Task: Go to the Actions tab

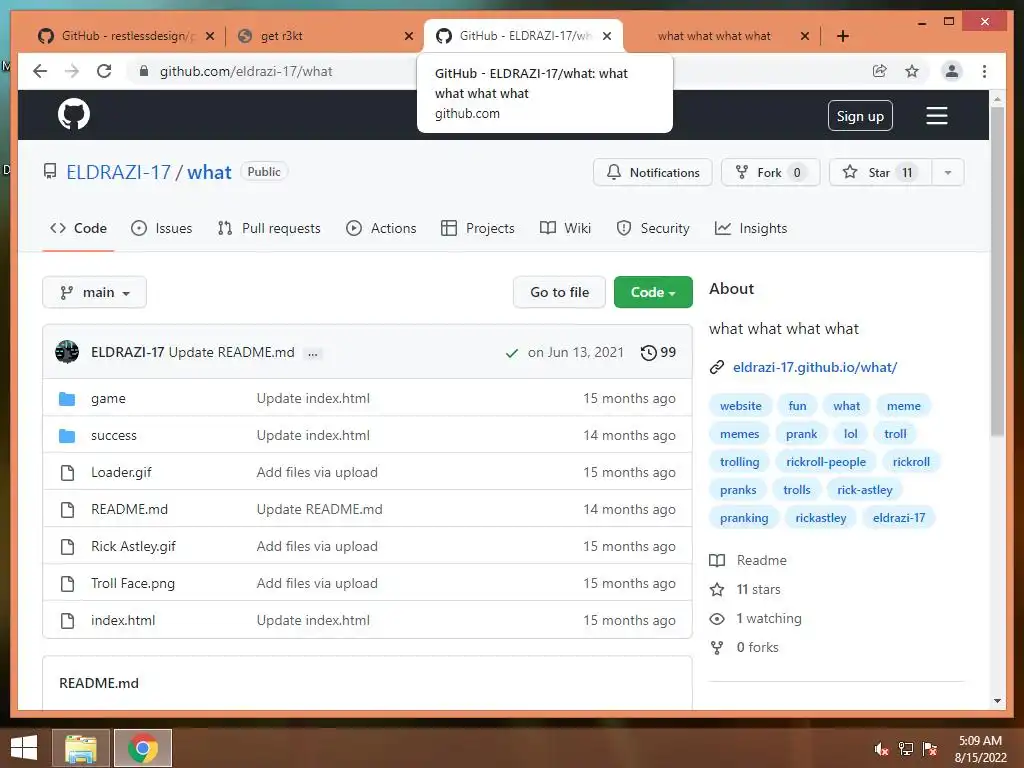Action: 381,228
